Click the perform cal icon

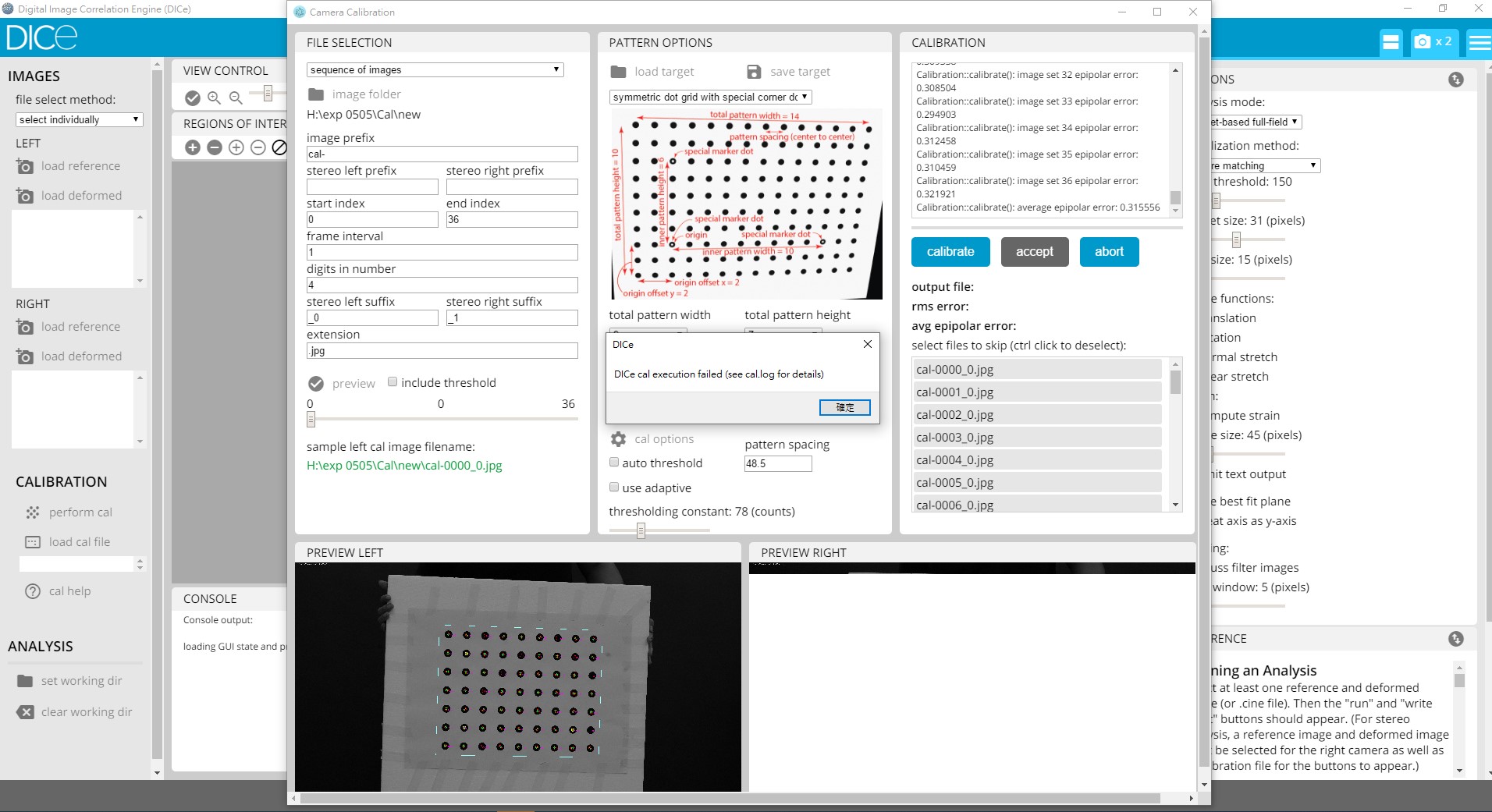point(33,512)
